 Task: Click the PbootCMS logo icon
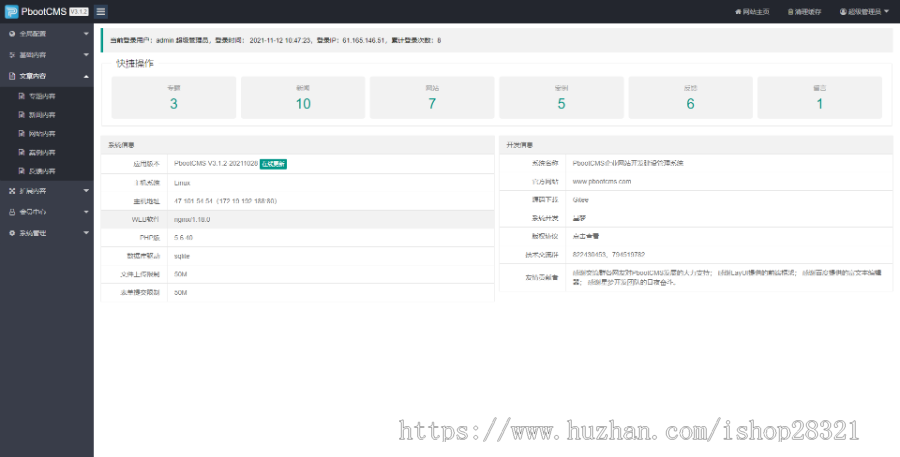click(x=11, y=11)
